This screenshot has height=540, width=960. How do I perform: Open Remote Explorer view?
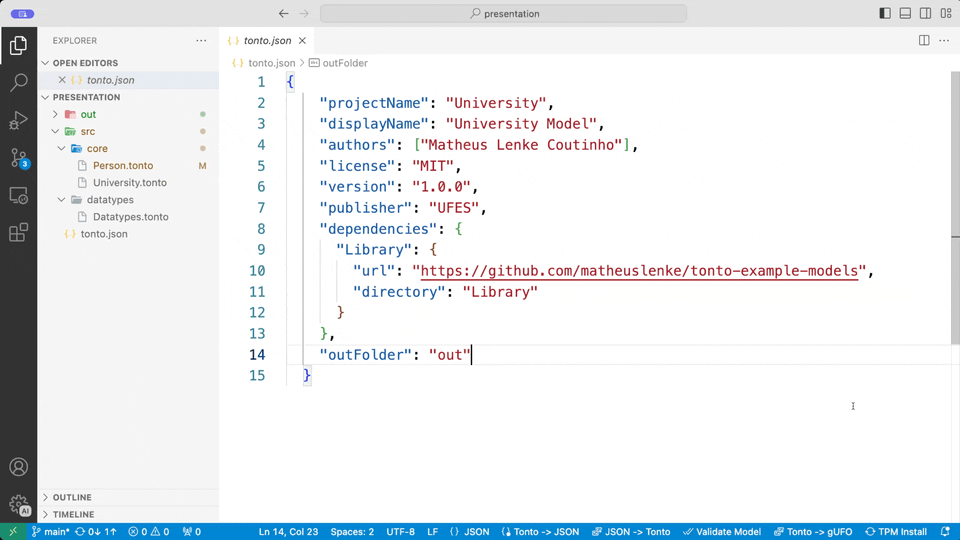click(x=18, y=195)
